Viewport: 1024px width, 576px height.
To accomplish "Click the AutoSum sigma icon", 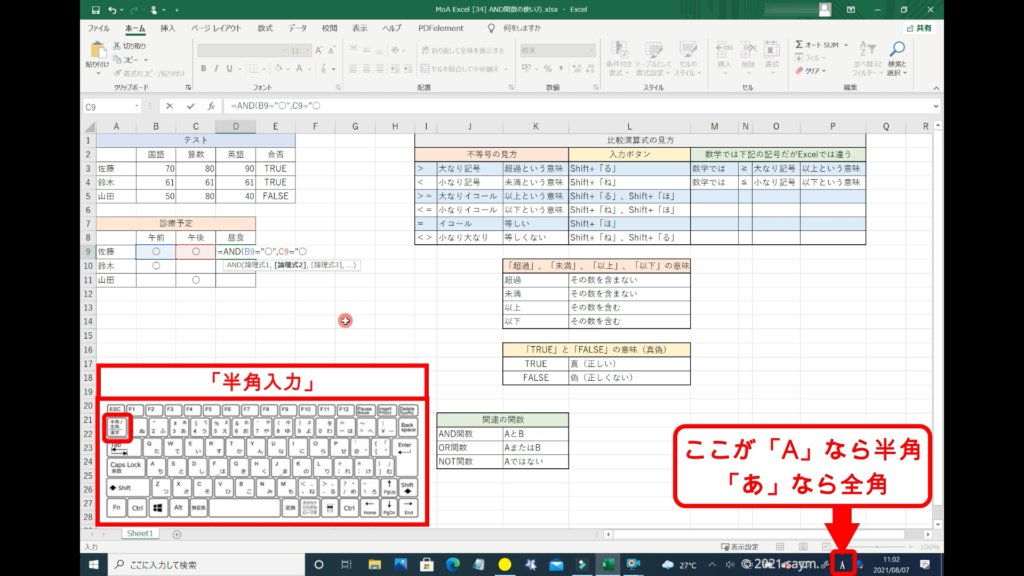I will click(800, 45).
